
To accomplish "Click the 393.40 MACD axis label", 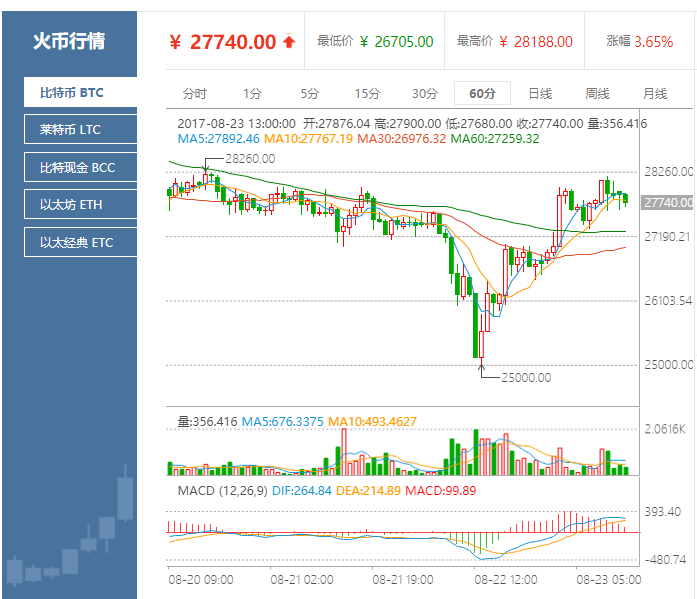I will [663, 512].
